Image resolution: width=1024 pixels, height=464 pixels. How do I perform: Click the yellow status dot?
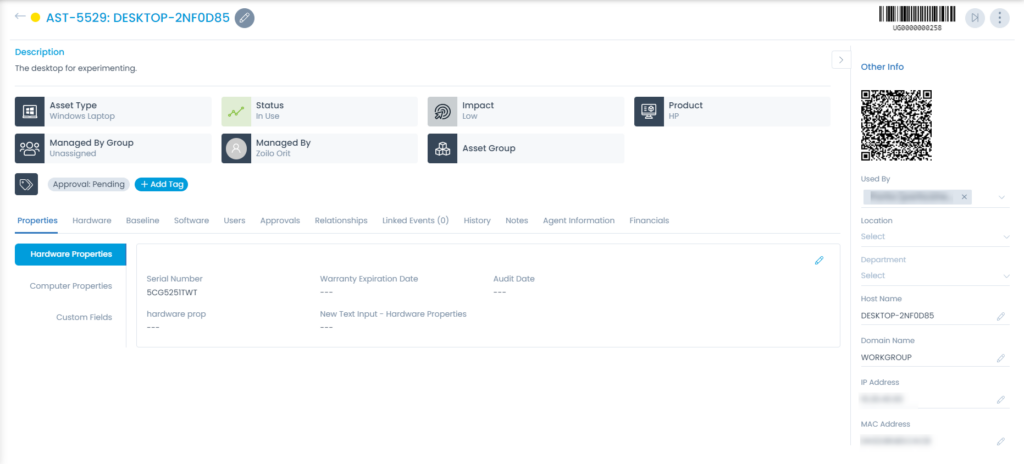[35, 18]
